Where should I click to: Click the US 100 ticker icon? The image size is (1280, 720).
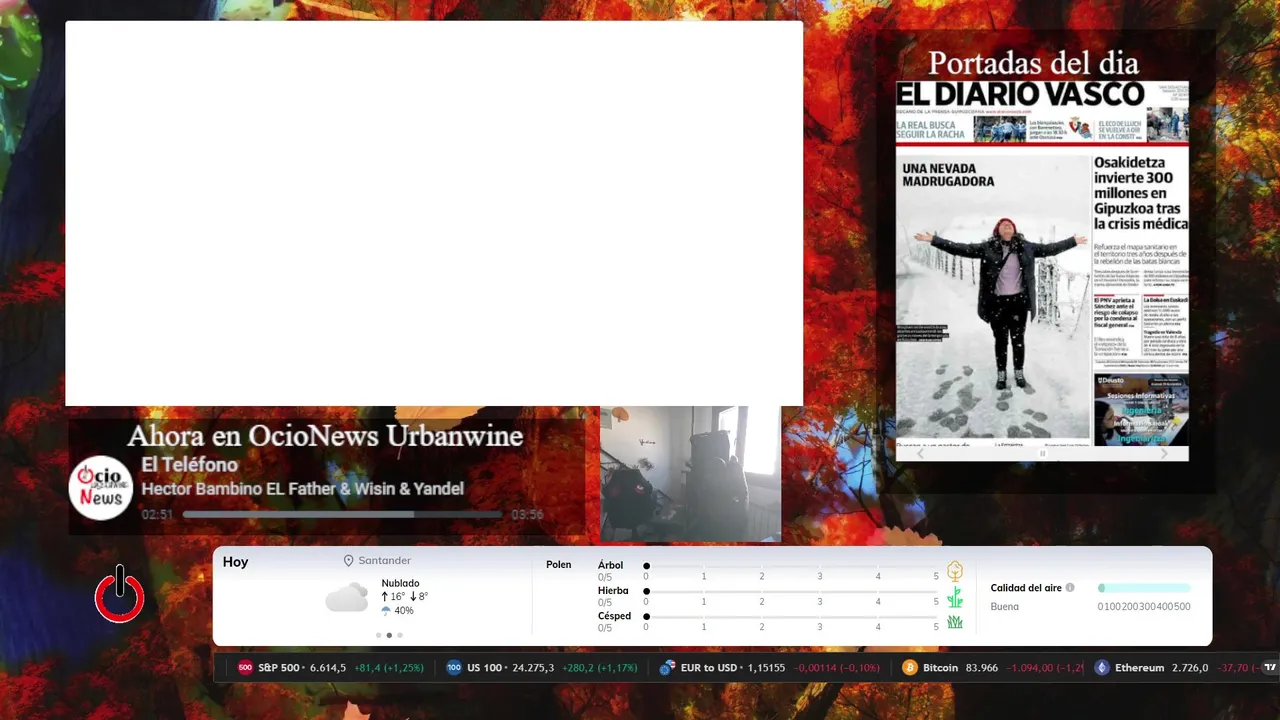454,668
